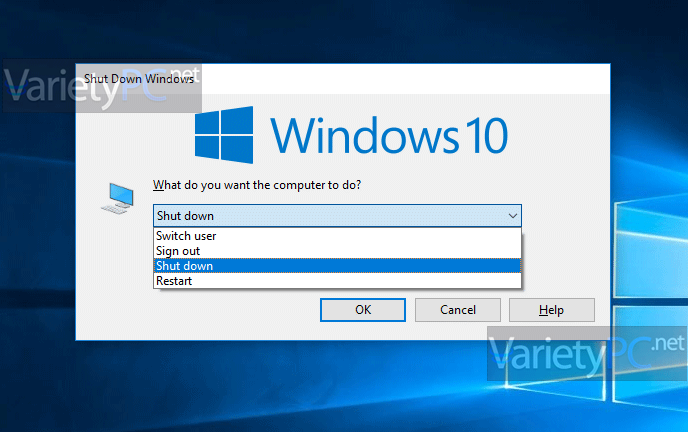Screen dimensions: 688x432
Task: Open Help for shutdown dialog
Action: point(552,310)
